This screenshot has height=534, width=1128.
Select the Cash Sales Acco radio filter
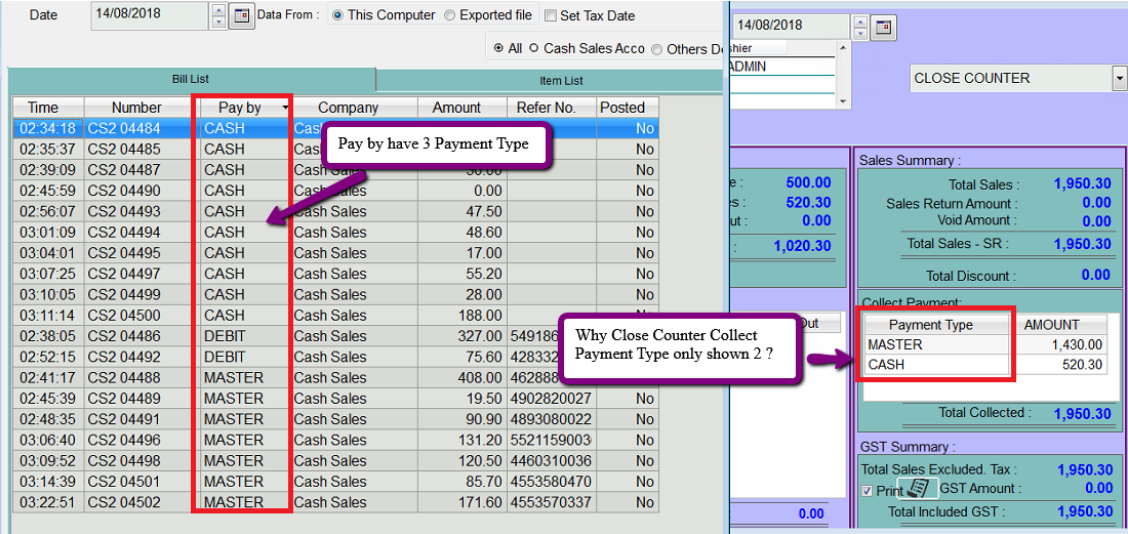534,48
